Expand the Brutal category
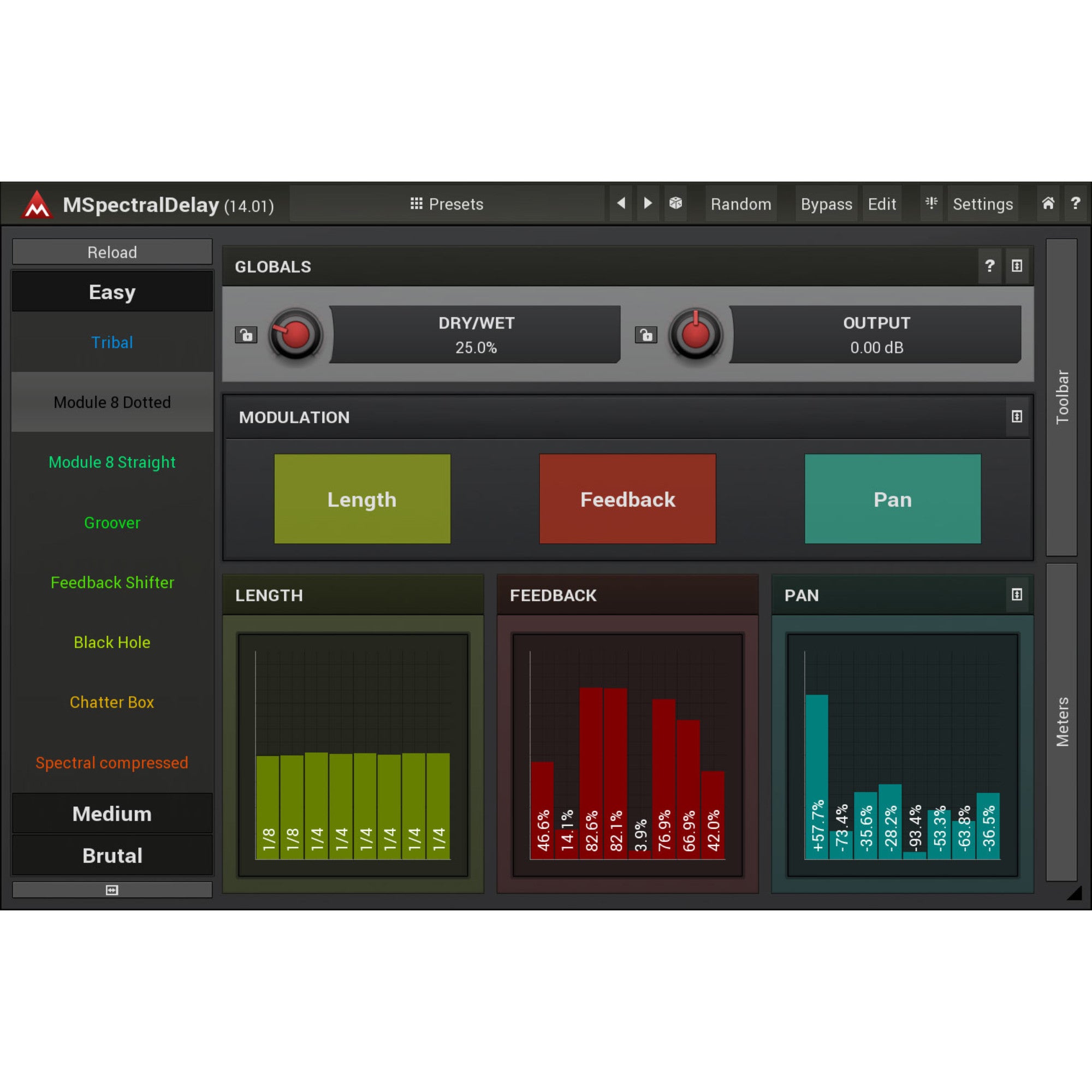The width and height of the screenshot is (1092, 1092). 112,855
